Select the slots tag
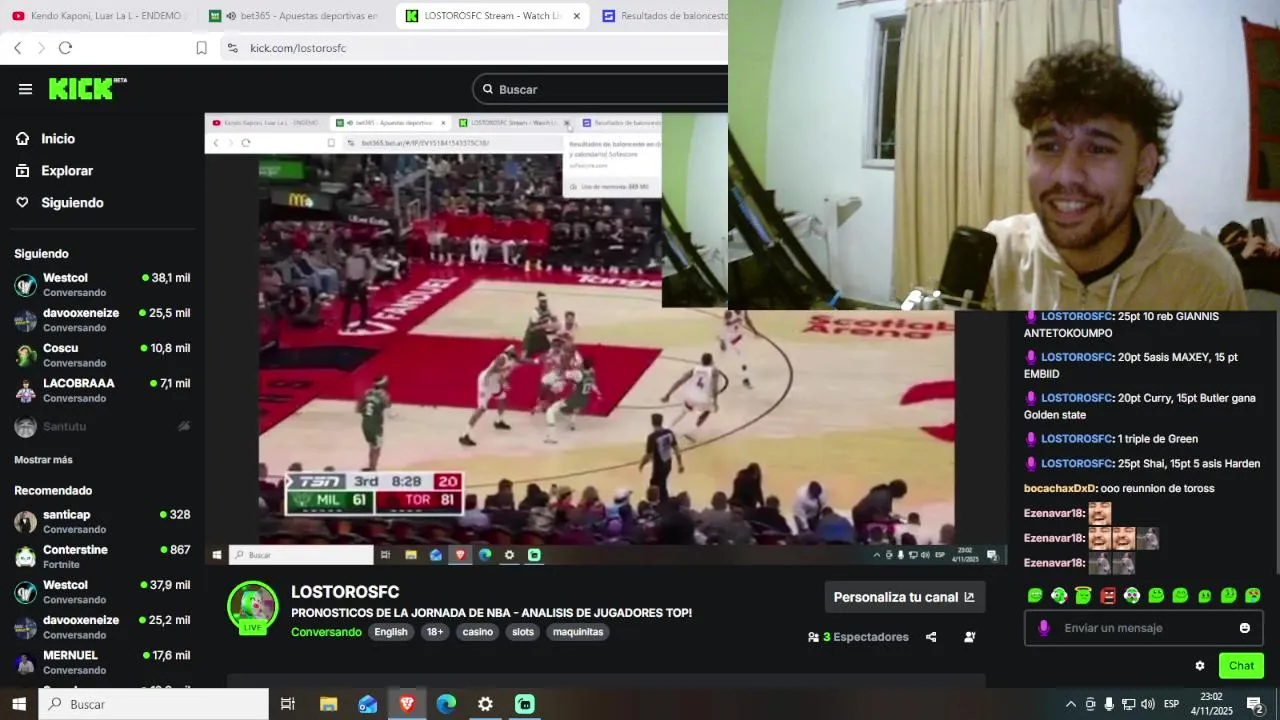This screenshot has width=1280, height=720. pos(523,632)
